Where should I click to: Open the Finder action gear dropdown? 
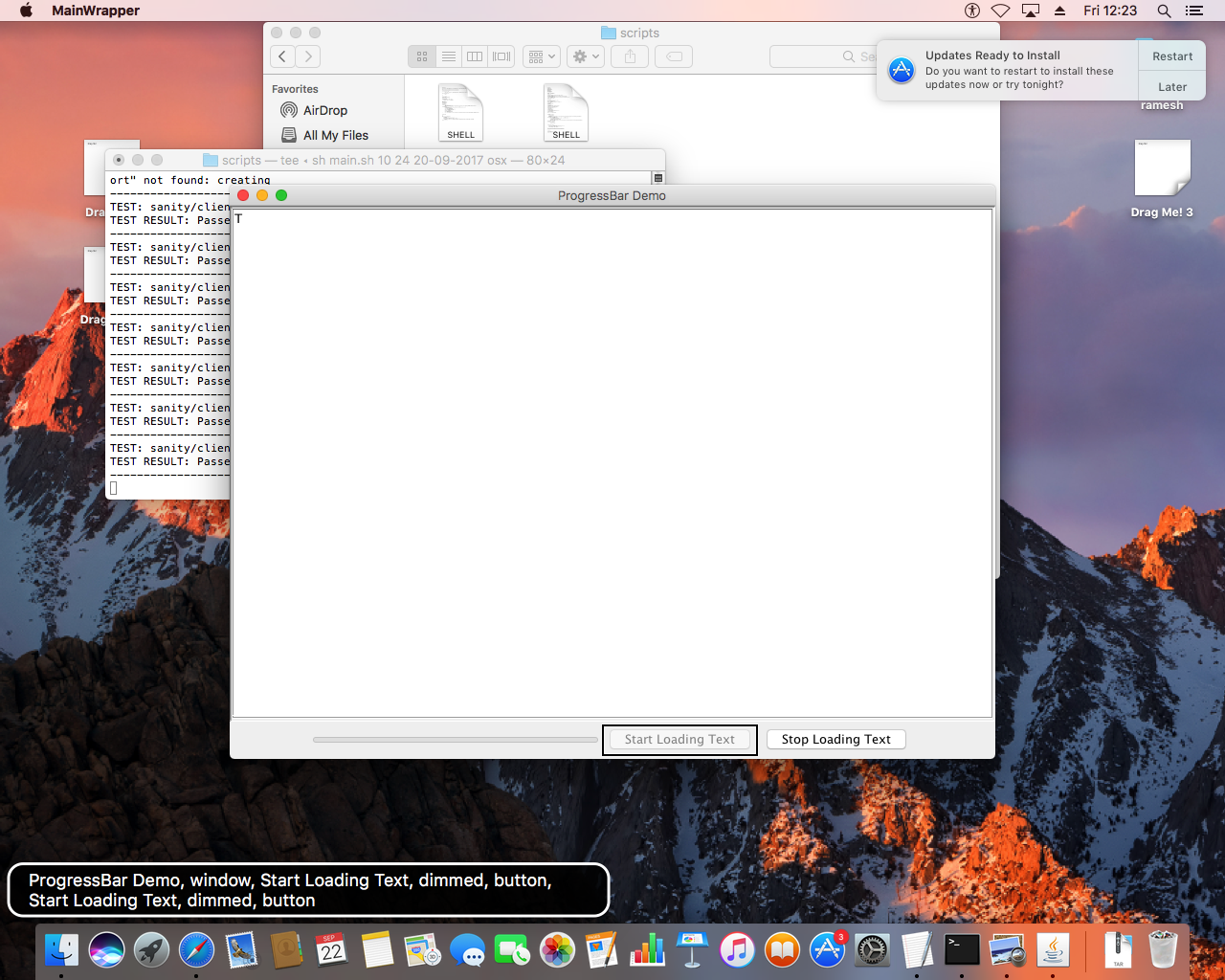click(585, 57)
